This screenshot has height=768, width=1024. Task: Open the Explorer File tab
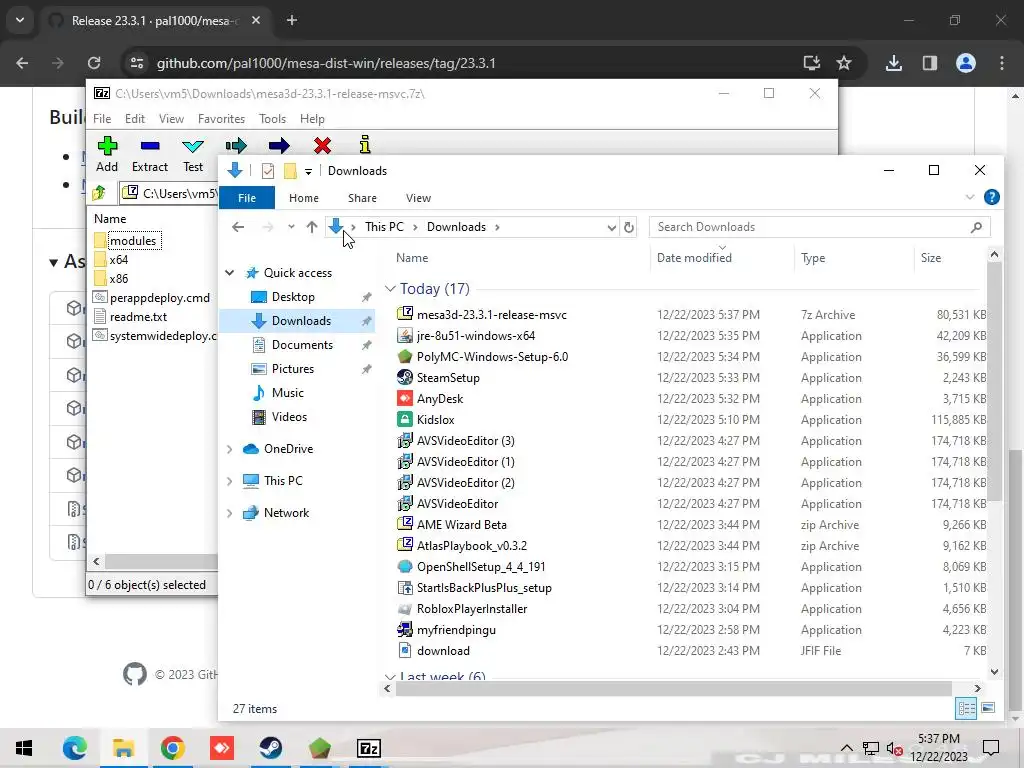tap(247, 198)
